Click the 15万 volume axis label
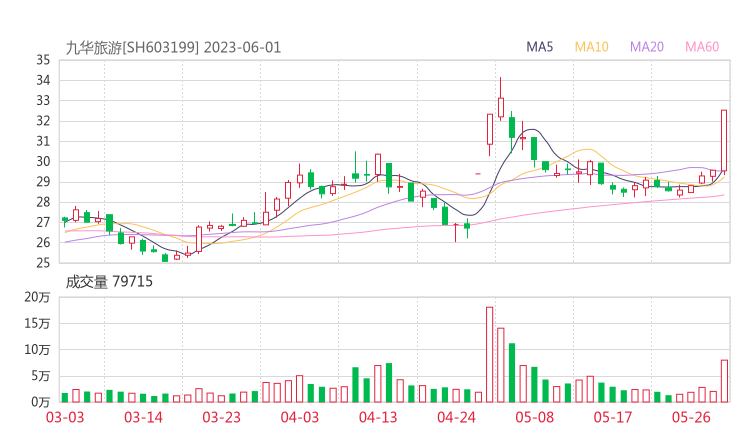This screenshot has width=740, height=440. coord(37,323)
